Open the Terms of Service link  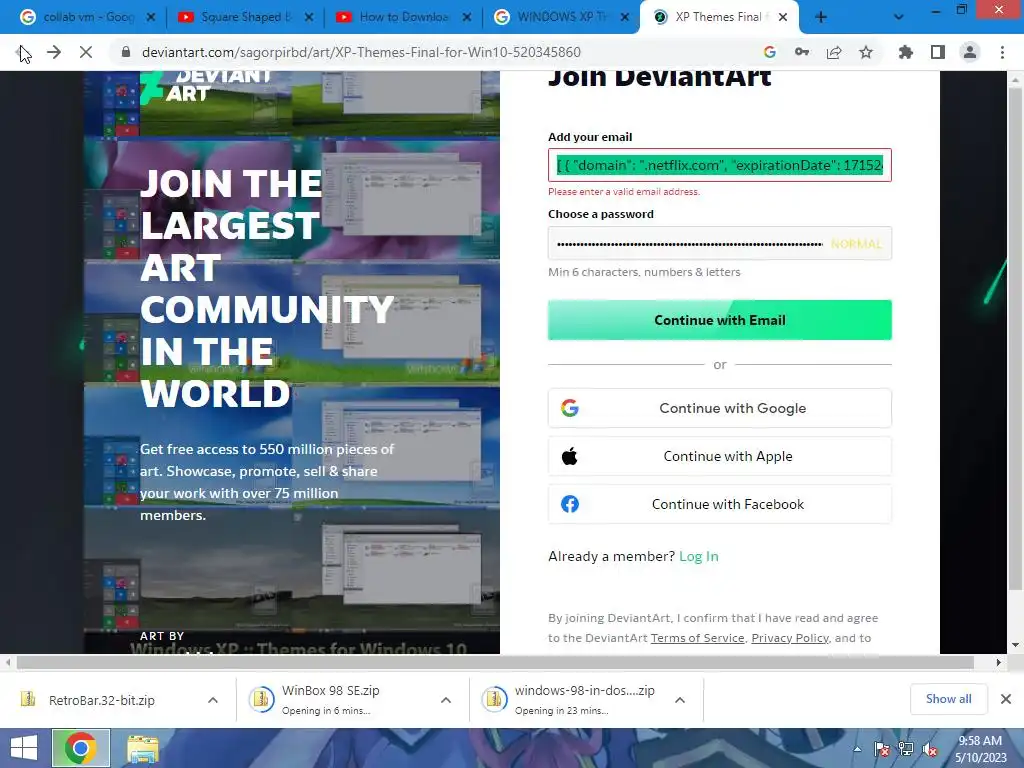[x=697, y=638]
